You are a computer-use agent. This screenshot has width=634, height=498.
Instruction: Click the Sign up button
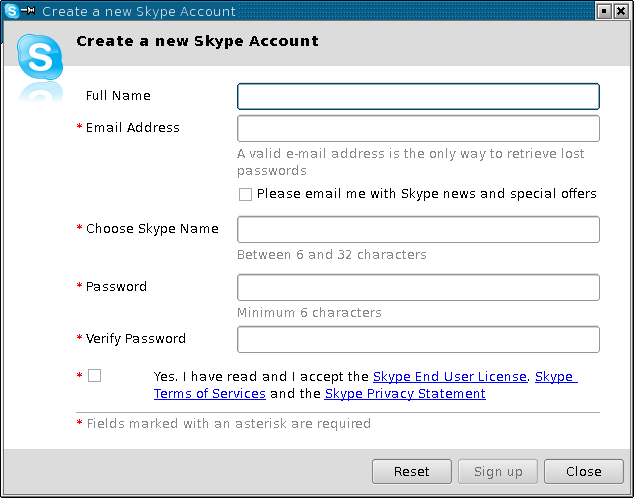point(498,471)
